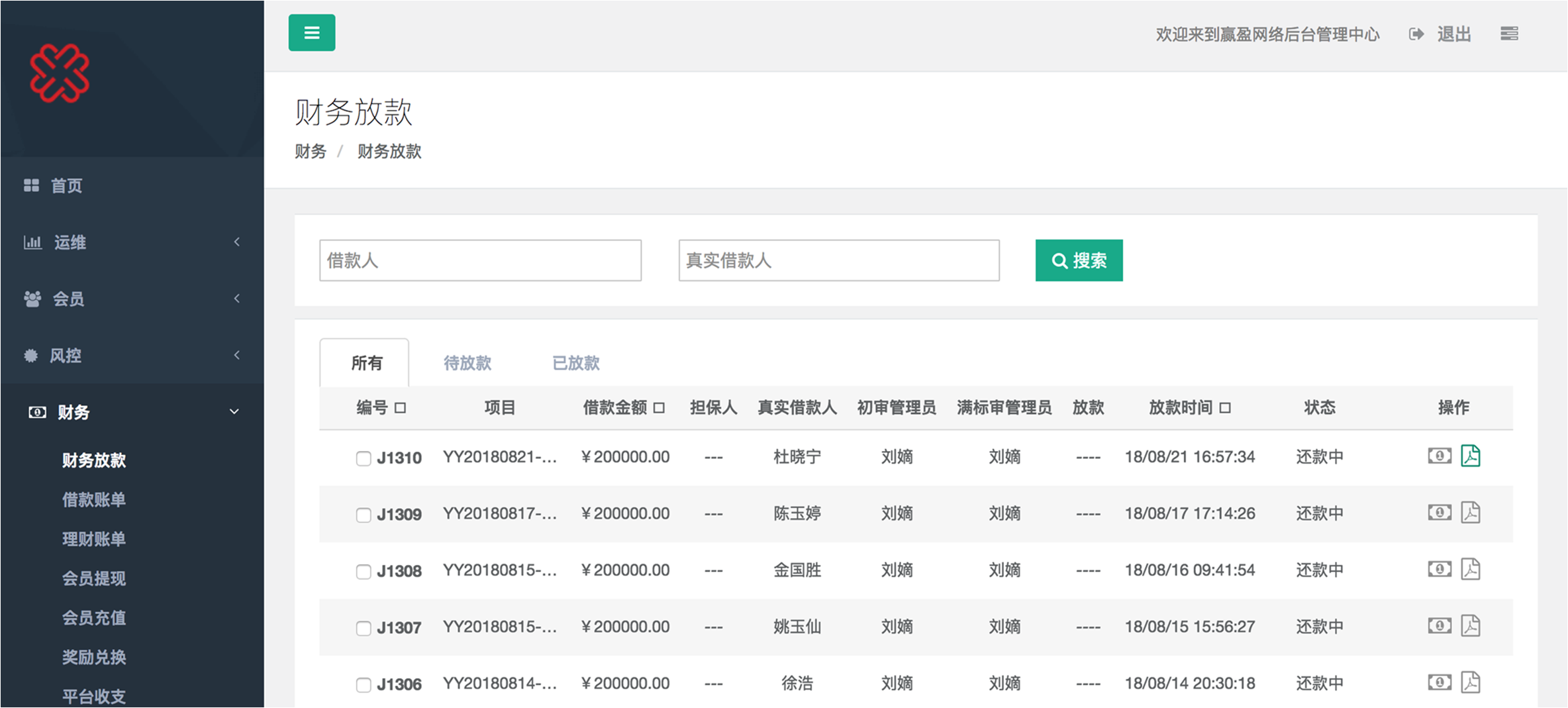Open 平台收支 in the sidebar
Screen dimensions: 1568x708
[x=94, y=697]
